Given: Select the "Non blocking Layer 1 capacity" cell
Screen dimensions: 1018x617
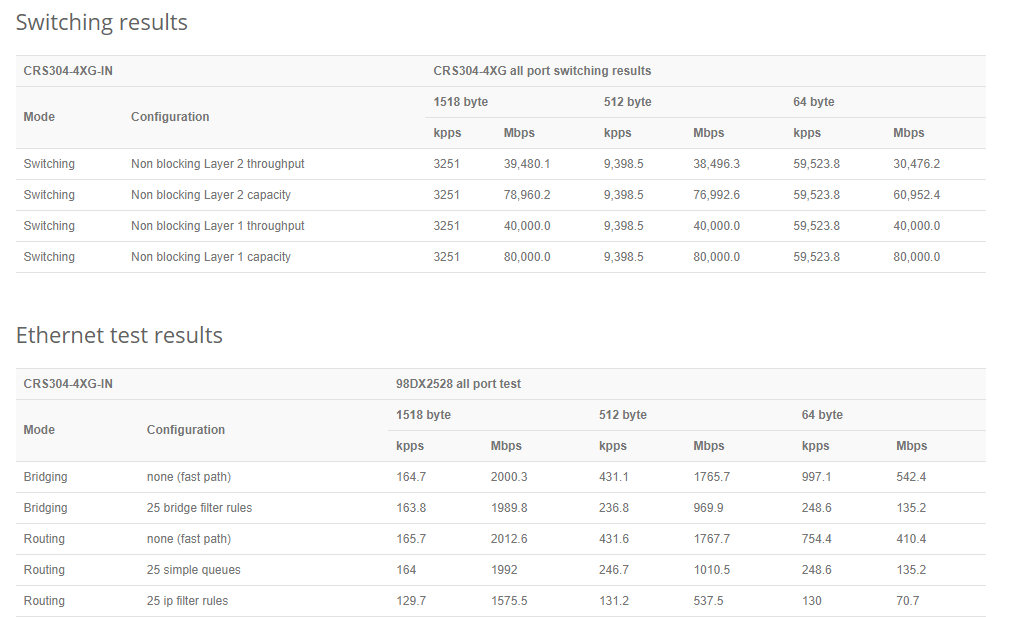Looking at the screenshot, I should pyautogui.click(x=210, y=257).
